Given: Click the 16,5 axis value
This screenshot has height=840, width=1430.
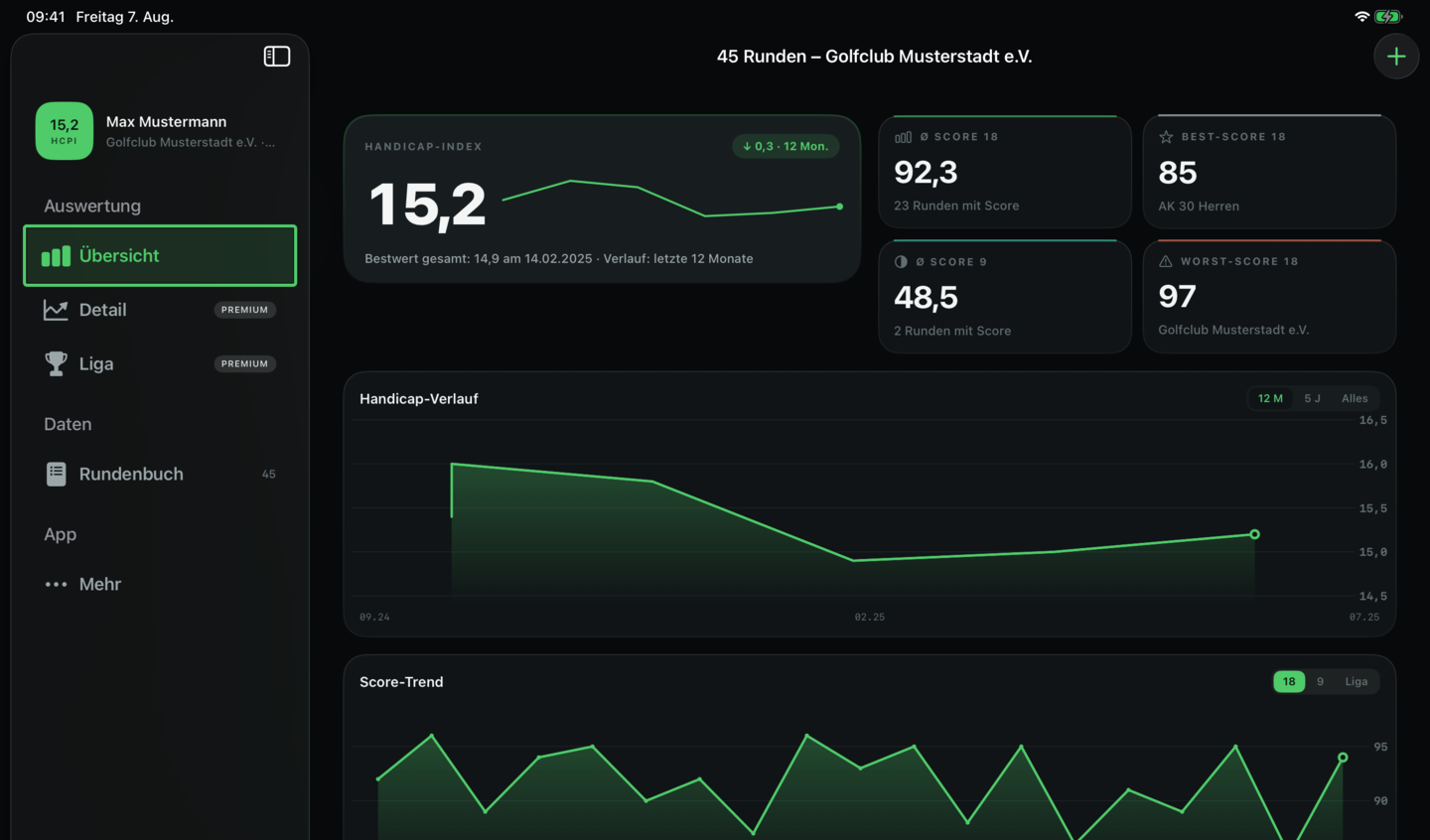Looking at the screenshot, I should 1373,420.
